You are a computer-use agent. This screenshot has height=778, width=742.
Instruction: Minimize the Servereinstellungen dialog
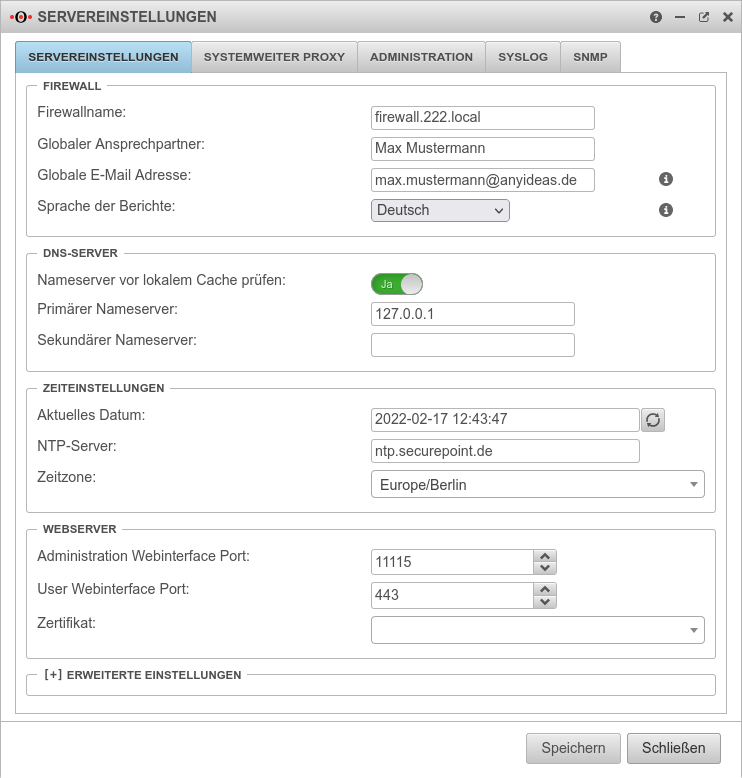tap(680, 17)
